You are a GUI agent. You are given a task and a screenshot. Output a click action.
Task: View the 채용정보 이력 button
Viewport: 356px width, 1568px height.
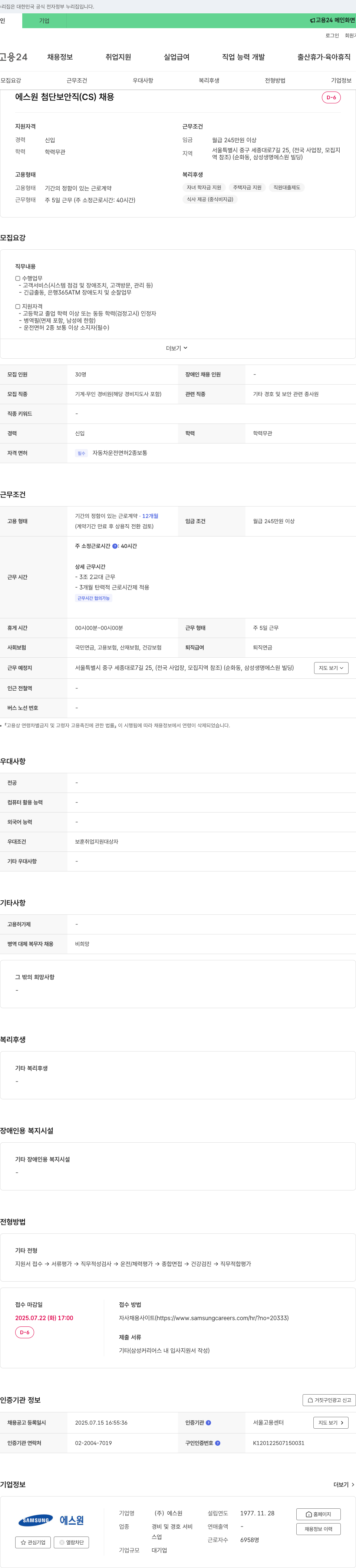coord(318,1529)
